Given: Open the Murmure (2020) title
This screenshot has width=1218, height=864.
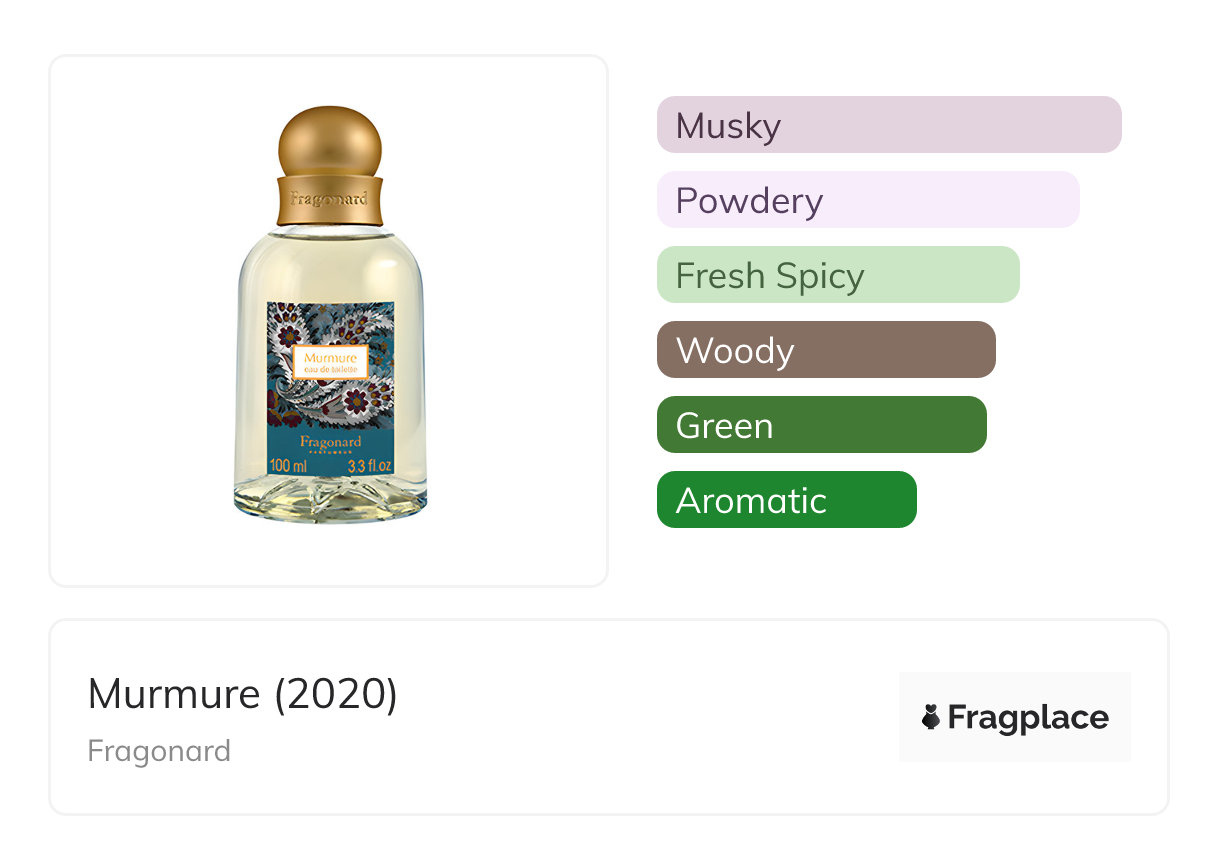Looking at the screenshot, I should (x=243, y=694).
